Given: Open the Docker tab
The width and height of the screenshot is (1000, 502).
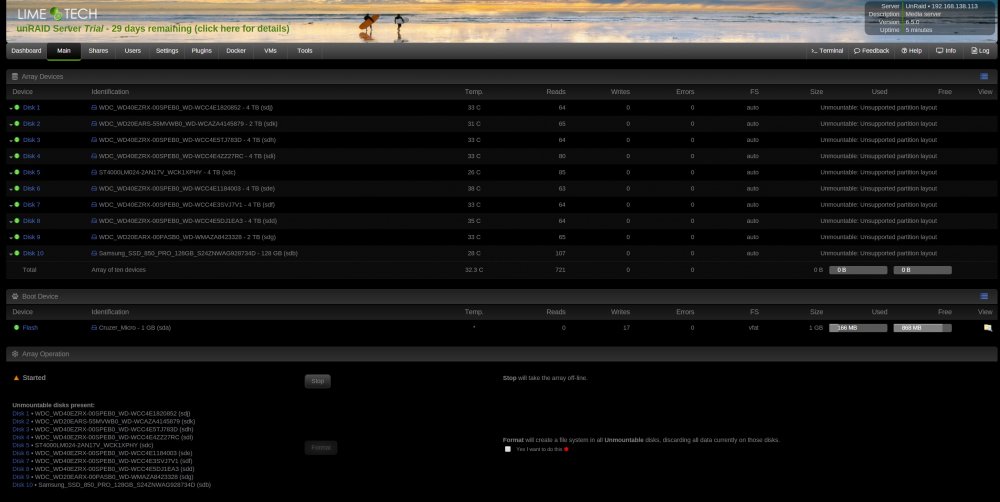Looking at the screenshot, I should pyautogui.click(x=236, y=51).
